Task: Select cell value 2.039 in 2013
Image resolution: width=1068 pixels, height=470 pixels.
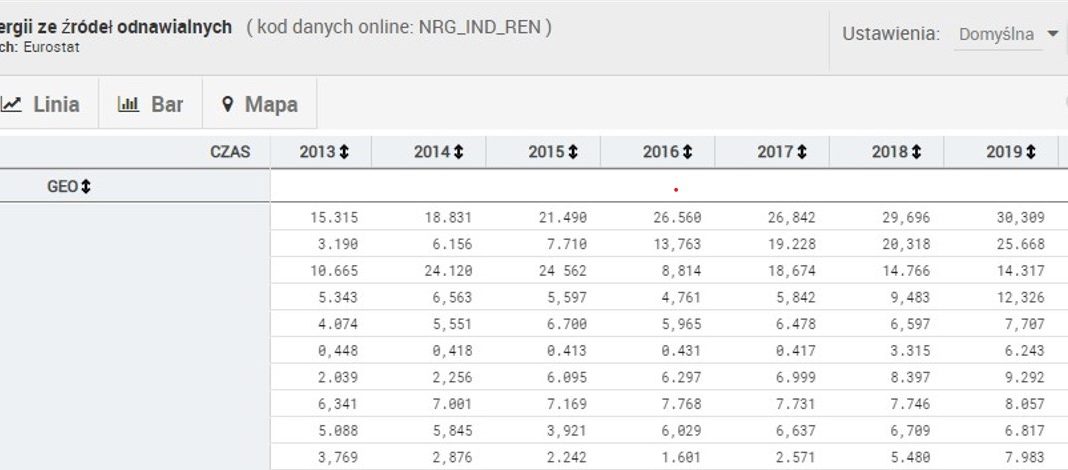Action: [x=338, y=377]
